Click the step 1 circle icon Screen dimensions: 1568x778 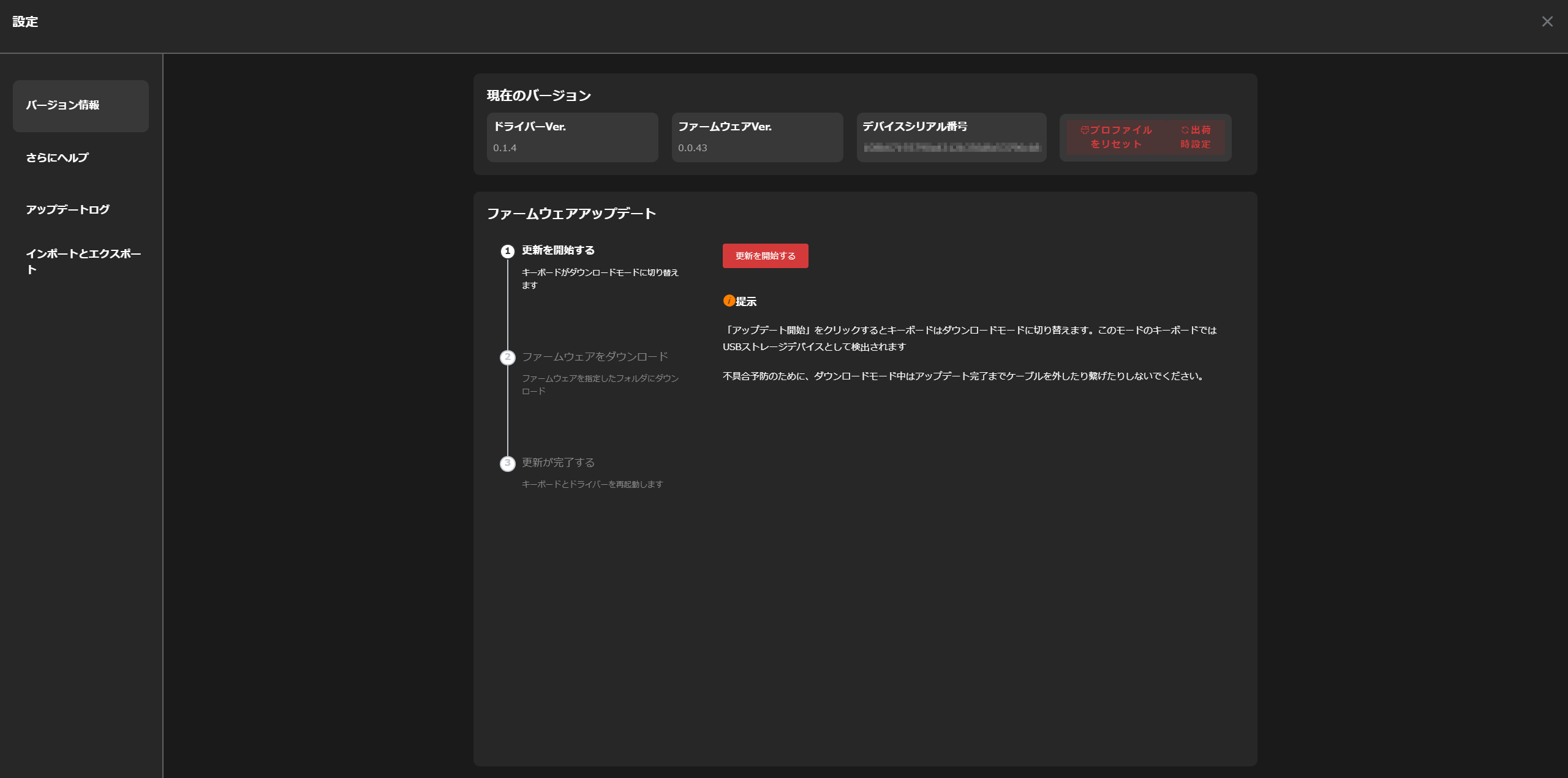[507, 251]
